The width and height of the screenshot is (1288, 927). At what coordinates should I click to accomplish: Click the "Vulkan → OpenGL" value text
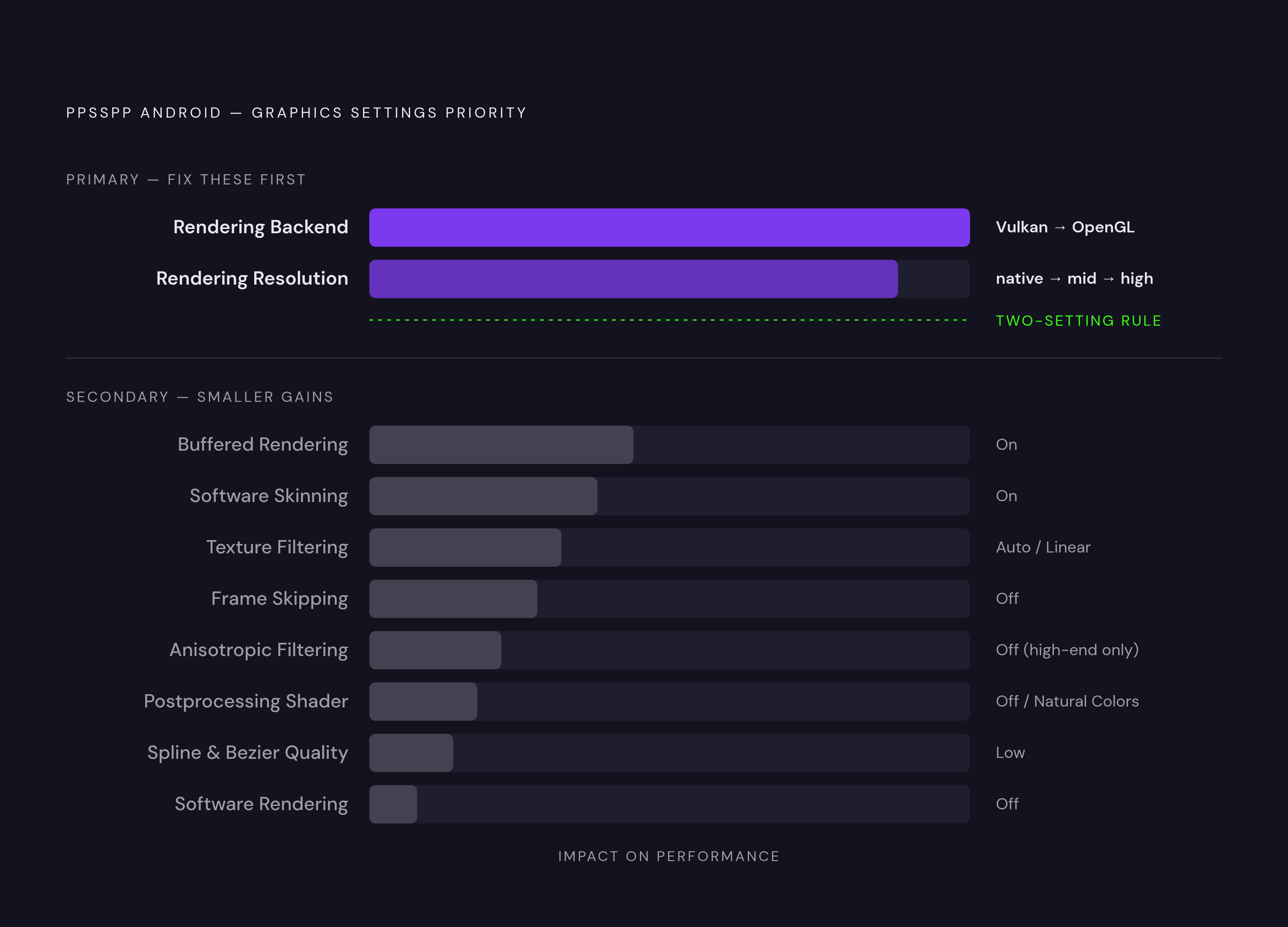(1065, 227)
